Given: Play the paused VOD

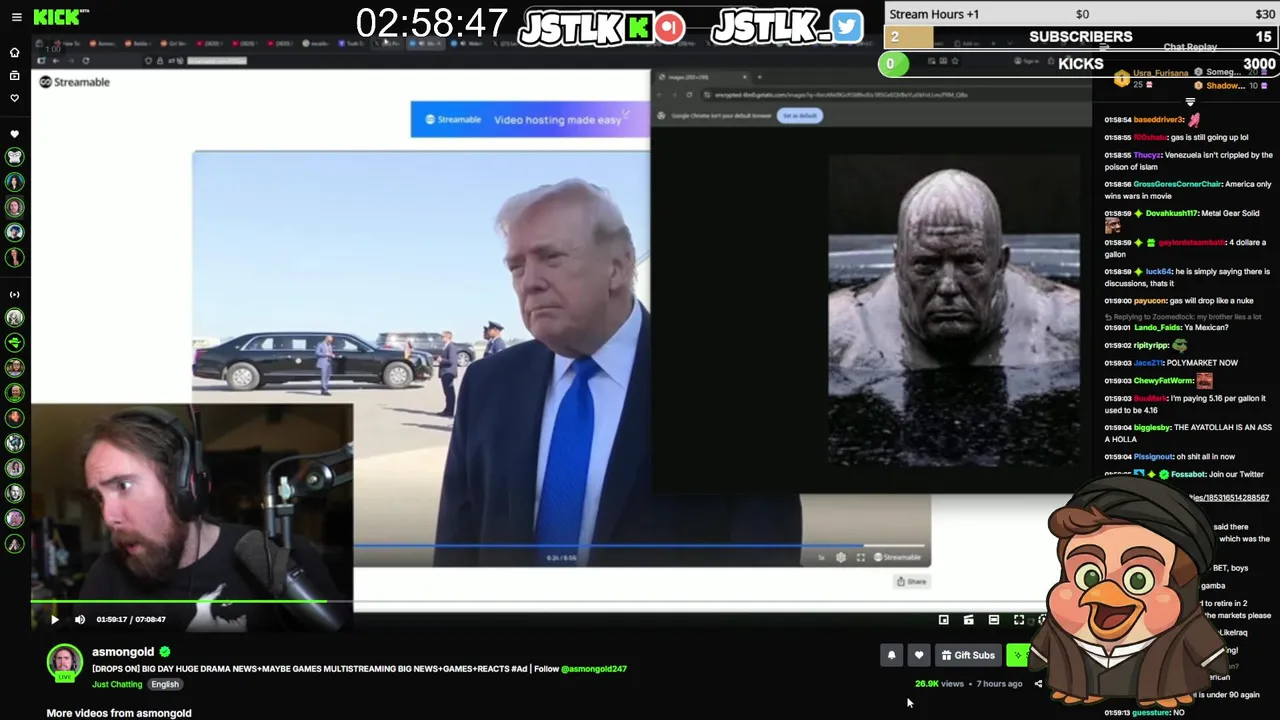Looking at the screenshot, I should (54, 619).
